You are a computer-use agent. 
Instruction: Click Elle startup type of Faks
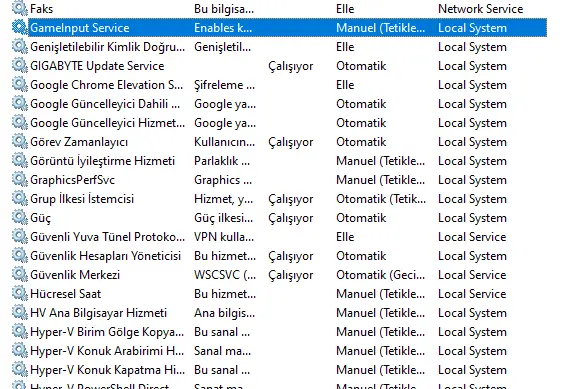tap(345, 9)
